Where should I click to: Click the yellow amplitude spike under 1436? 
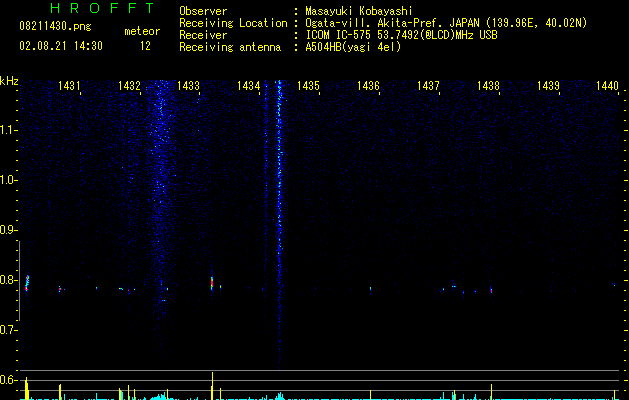point(370,395)
